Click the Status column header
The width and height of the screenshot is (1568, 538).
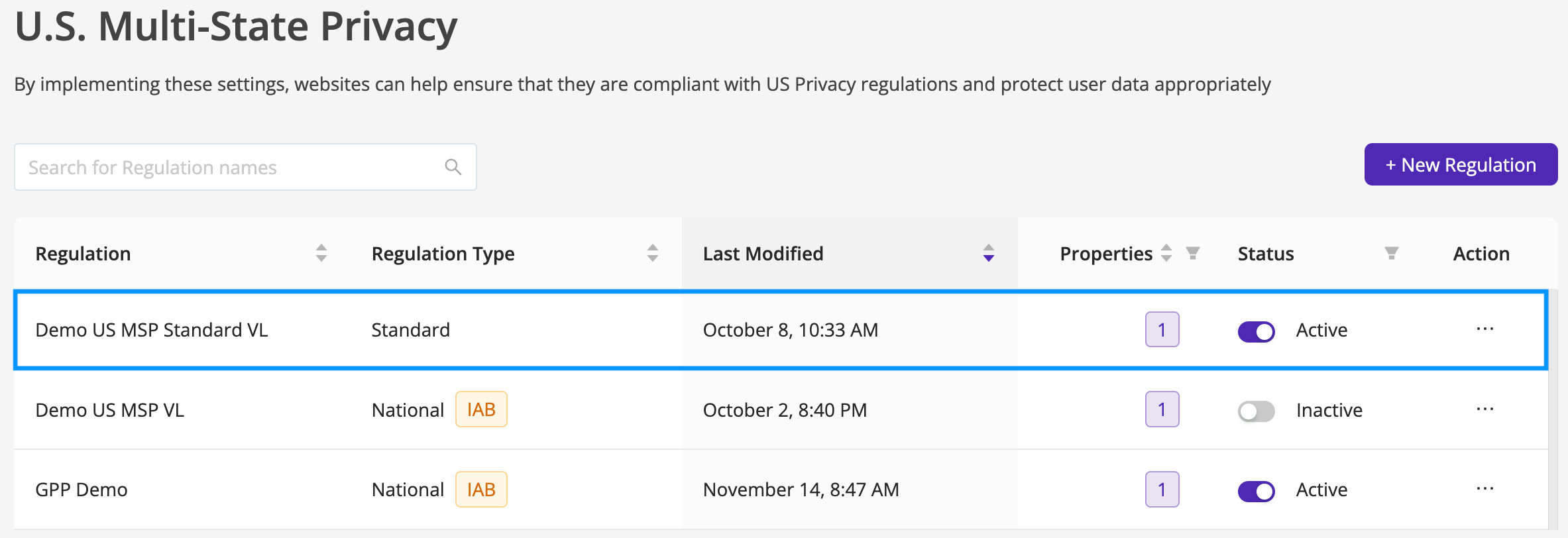point(1265,253)
